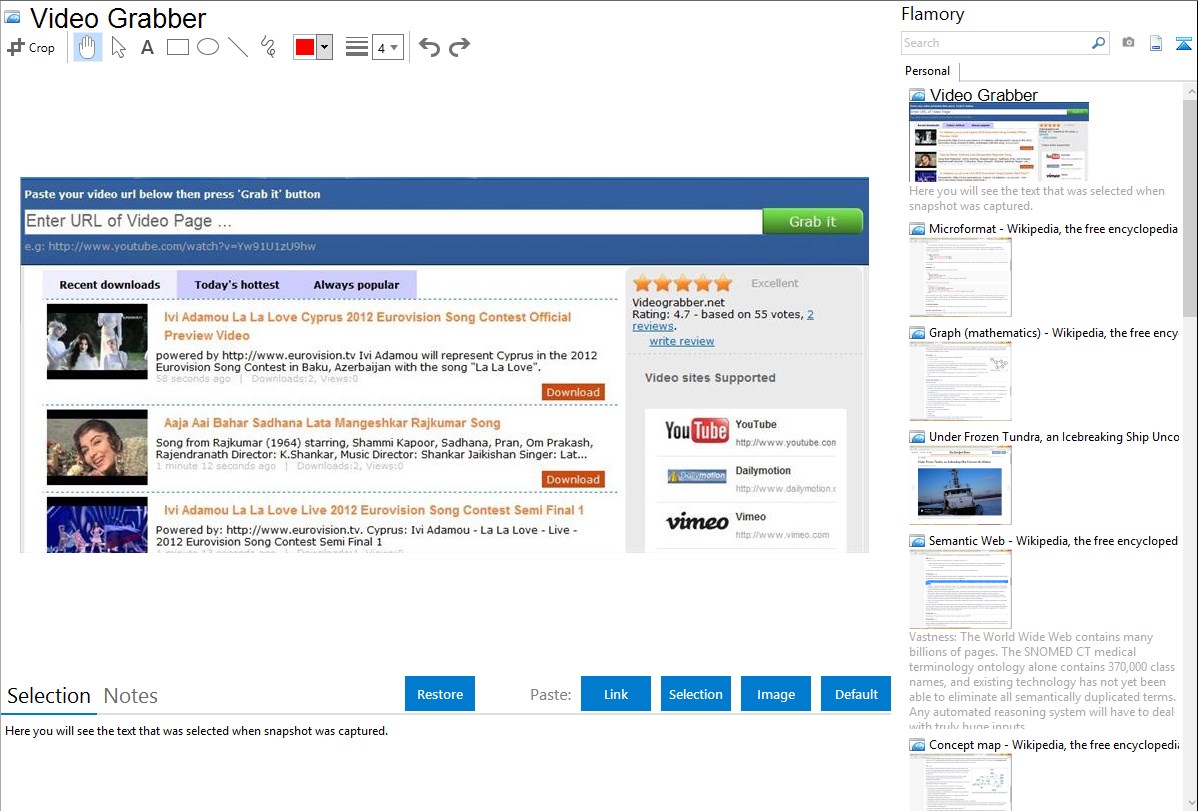Select the Crop tool
The height and width of the screenshot is (811, 1198).
pyautogui.click(x=31, y=47)
